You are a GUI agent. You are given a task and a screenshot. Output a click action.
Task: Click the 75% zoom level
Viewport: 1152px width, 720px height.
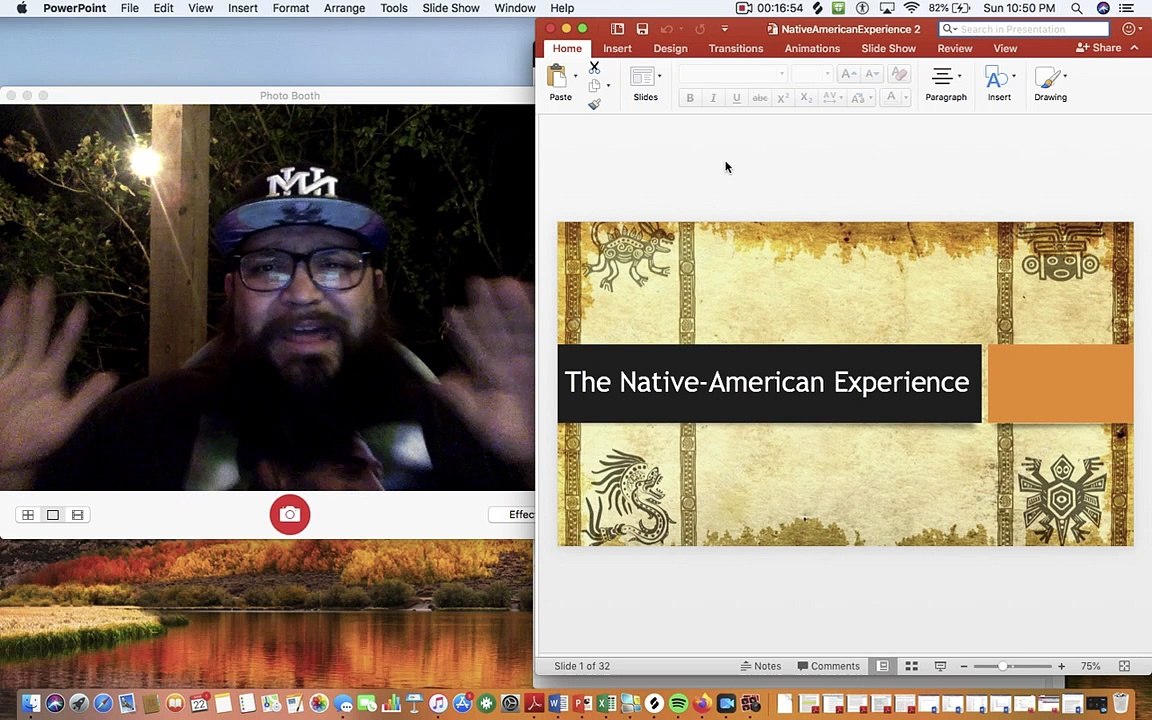coord(1090,666)
